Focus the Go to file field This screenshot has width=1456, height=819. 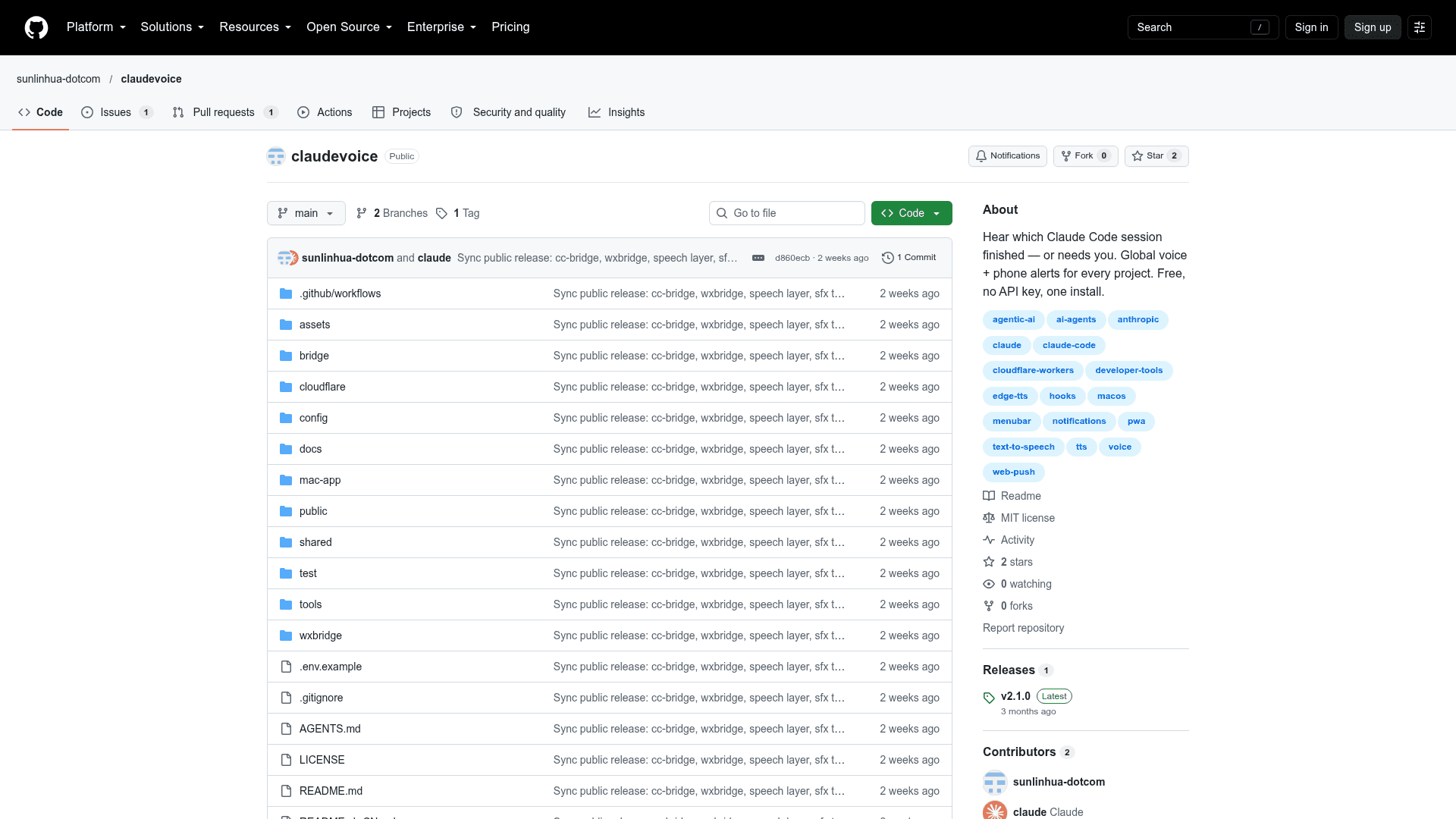tap(787, 213)
